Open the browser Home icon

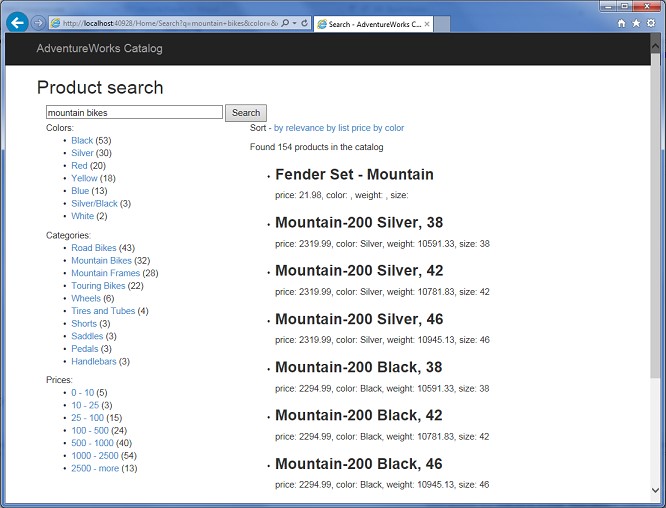(x=621, y=23)
